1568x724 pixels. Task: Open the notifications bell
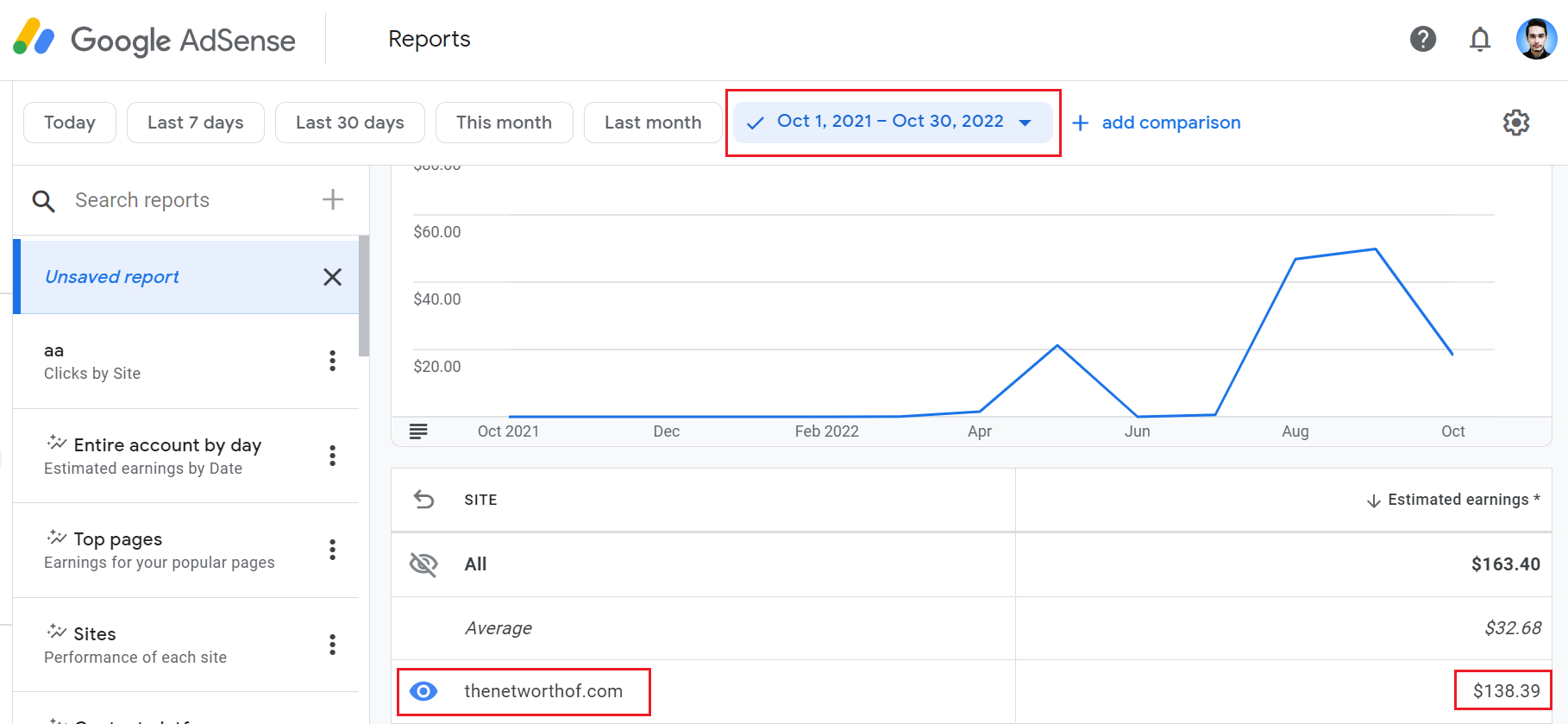tap(1480, 39)
